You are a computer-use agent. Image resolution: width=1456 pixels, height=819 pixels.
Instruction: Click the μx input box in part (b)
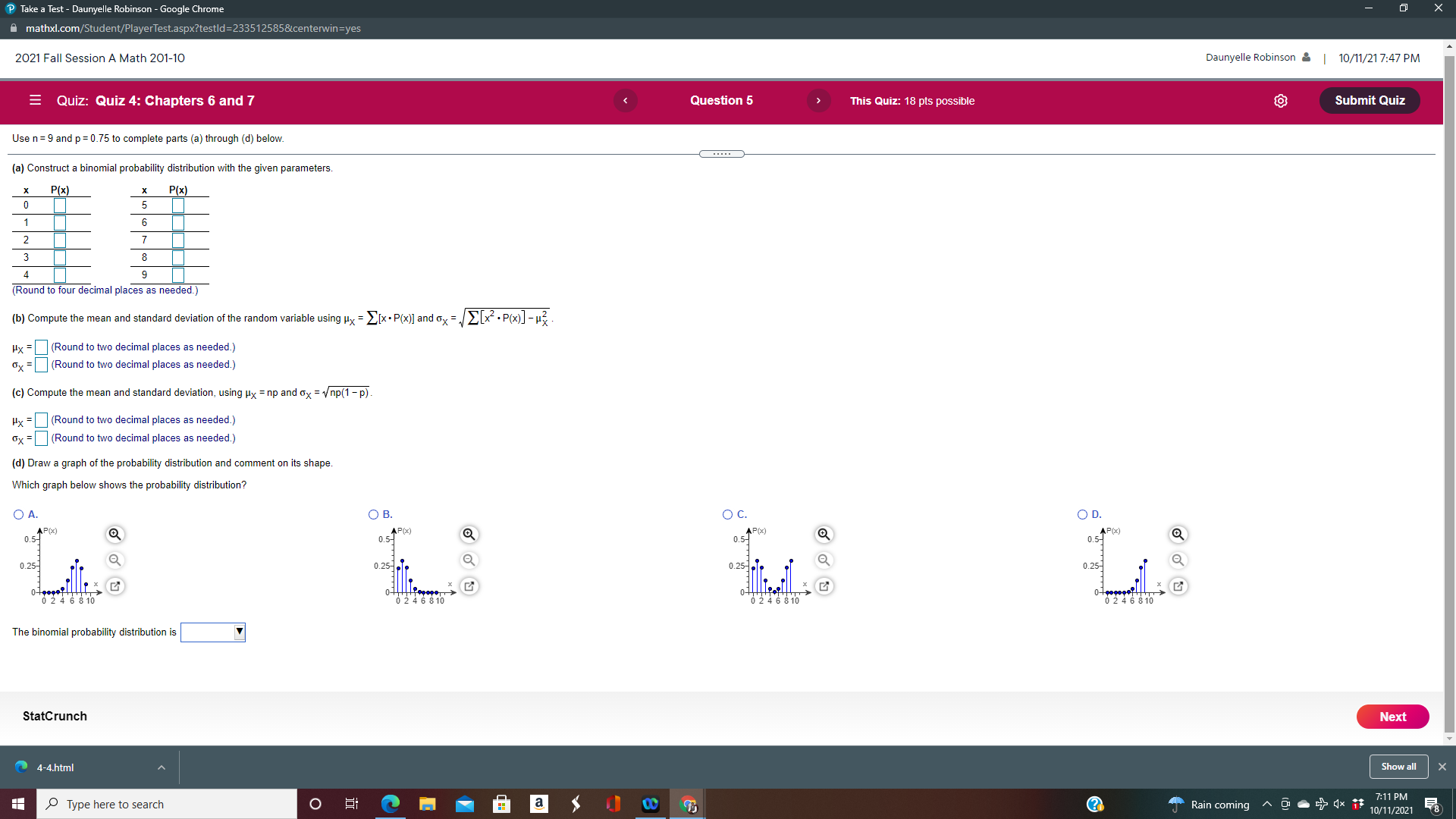[42, 347]
